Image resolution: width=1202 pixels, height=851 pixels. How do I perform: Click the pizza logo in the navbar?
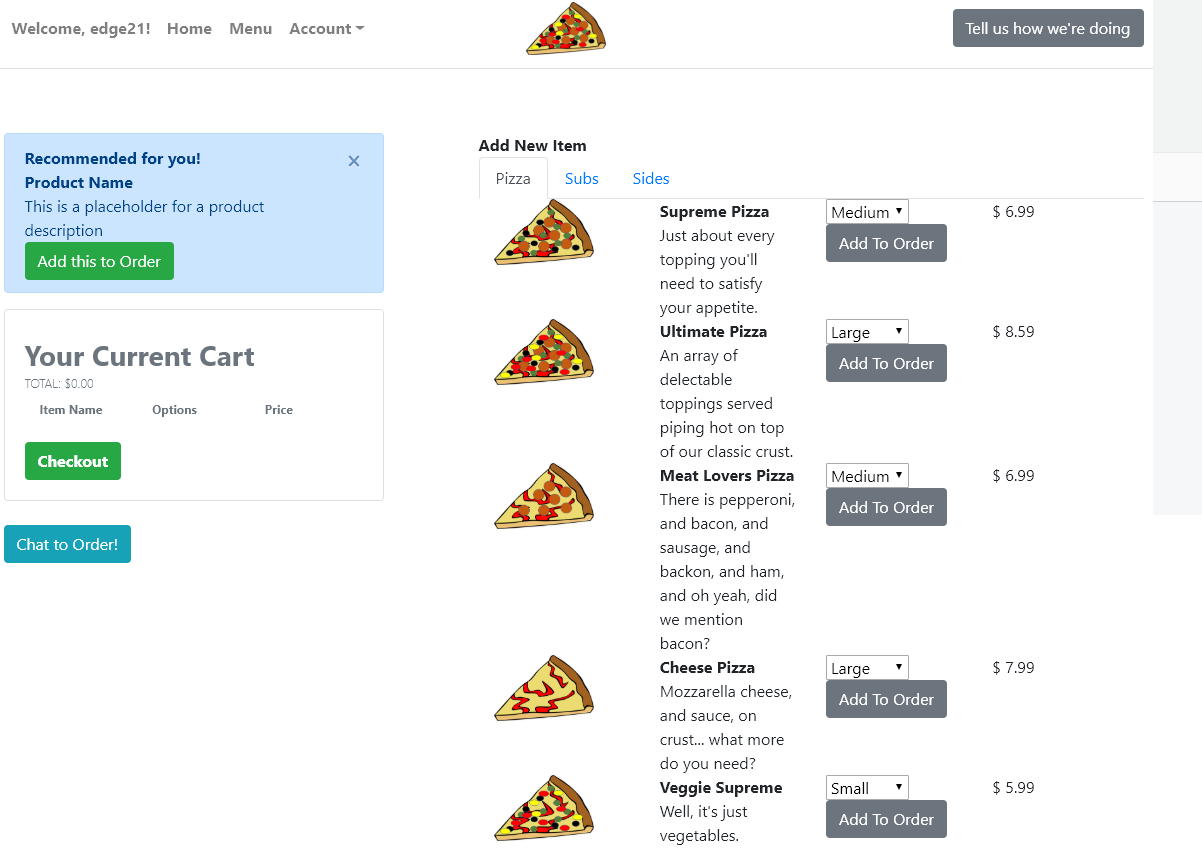coord(566,29)
